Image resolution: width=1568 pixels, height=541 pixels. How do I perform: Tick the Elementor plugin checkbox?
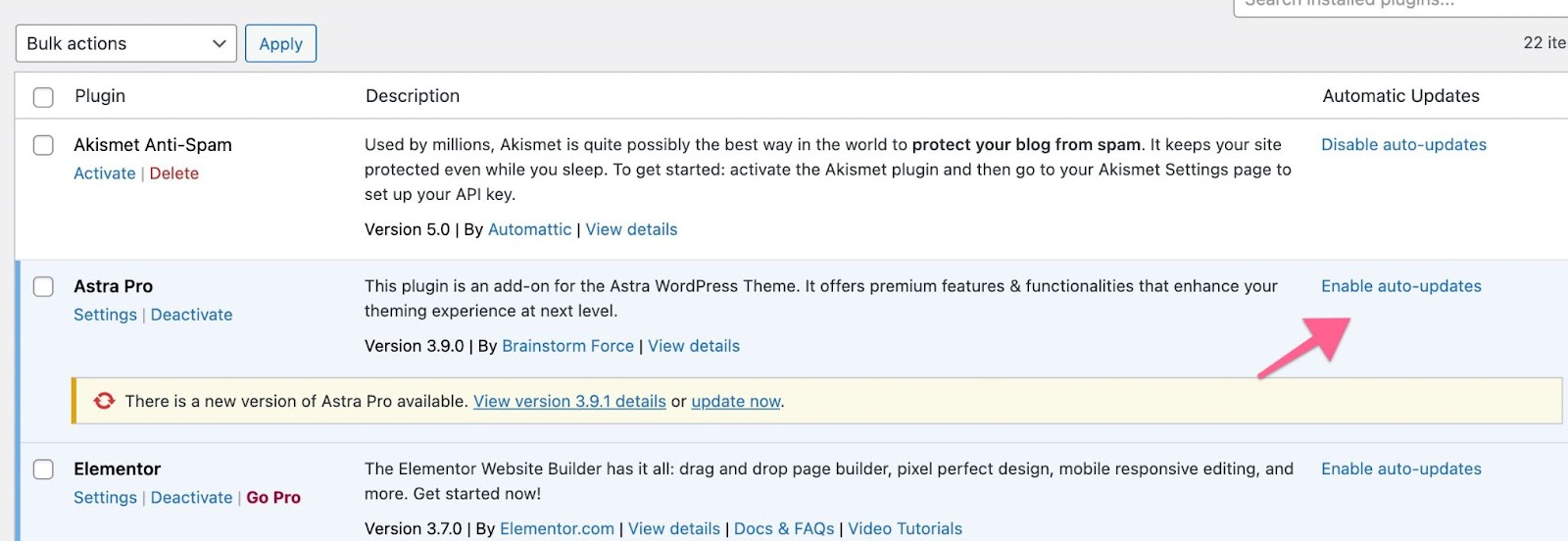(x=43, y=469)
